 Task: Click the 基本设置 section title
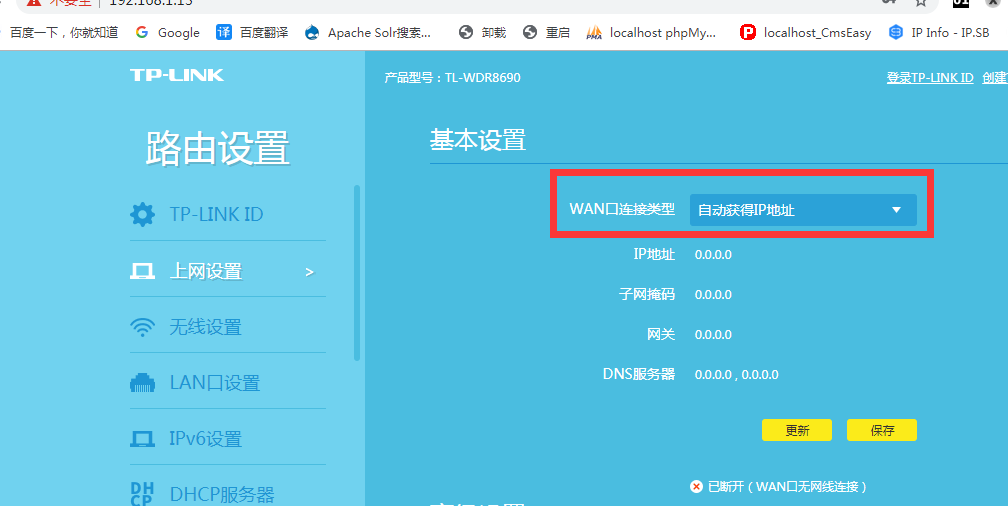478,140
